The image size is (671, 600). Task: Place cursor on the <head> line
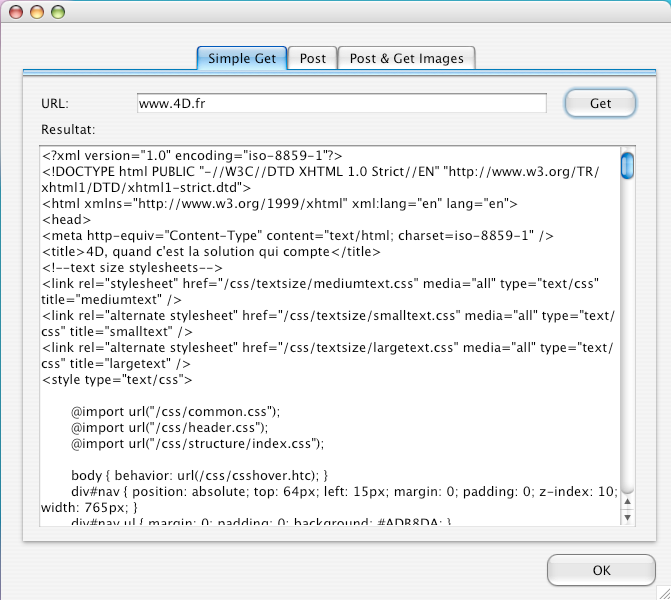68,219
